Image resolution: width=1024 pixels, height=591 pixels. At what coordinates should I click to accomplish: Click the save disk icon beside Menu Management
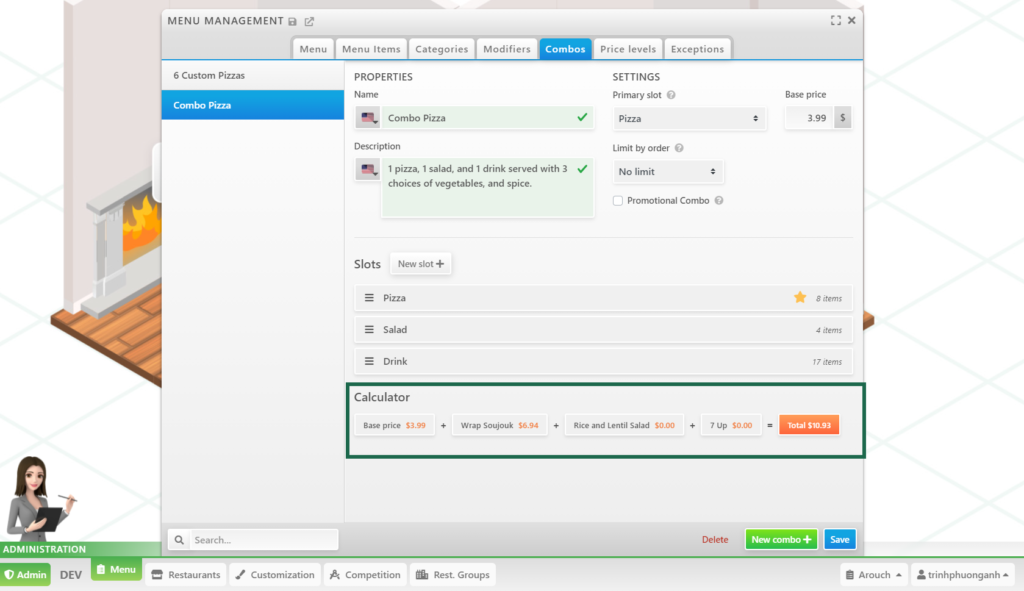point(292,21)
